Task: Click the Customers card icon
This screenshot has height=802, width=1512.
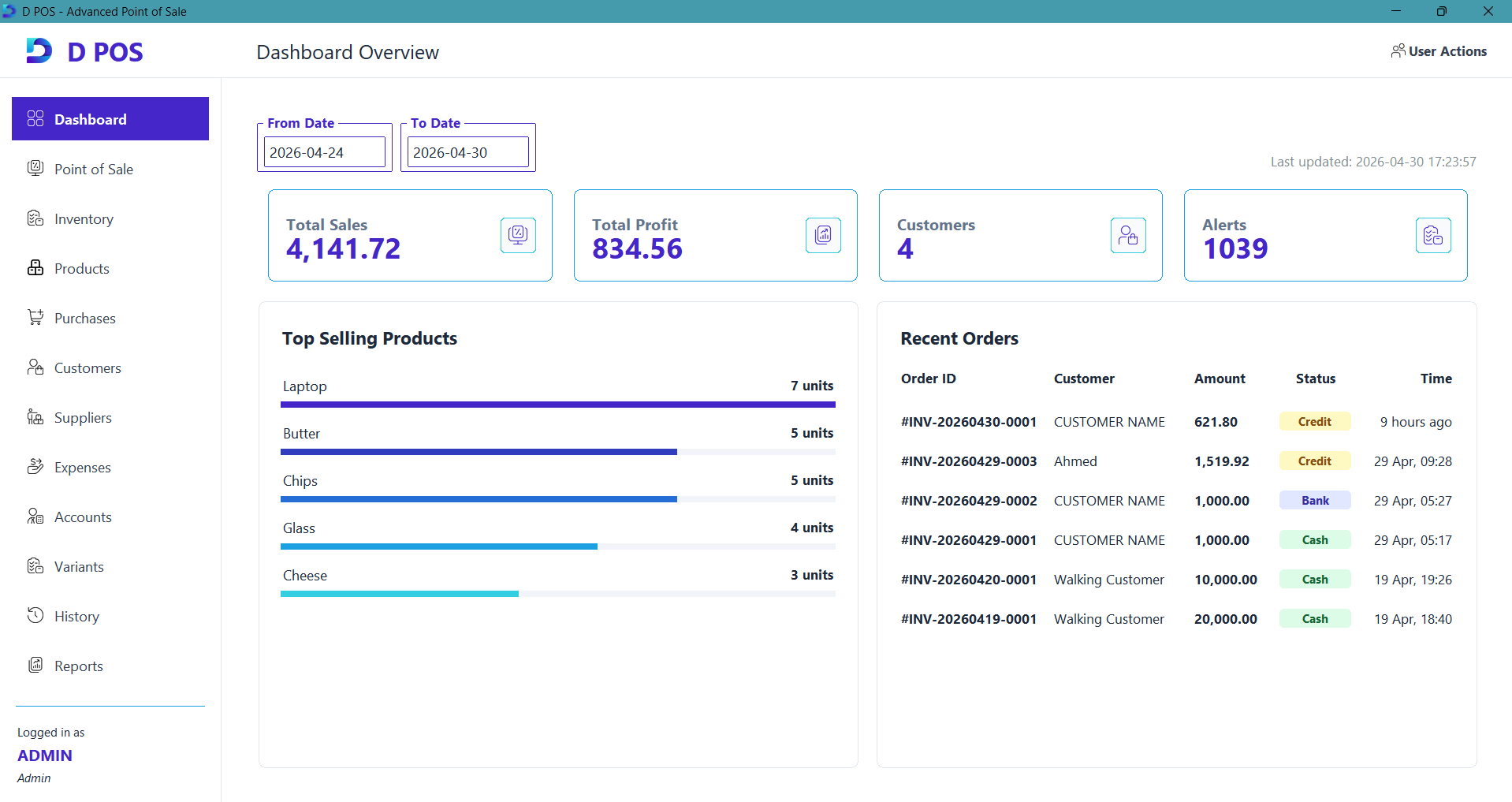Action: tap(1128, 235)
